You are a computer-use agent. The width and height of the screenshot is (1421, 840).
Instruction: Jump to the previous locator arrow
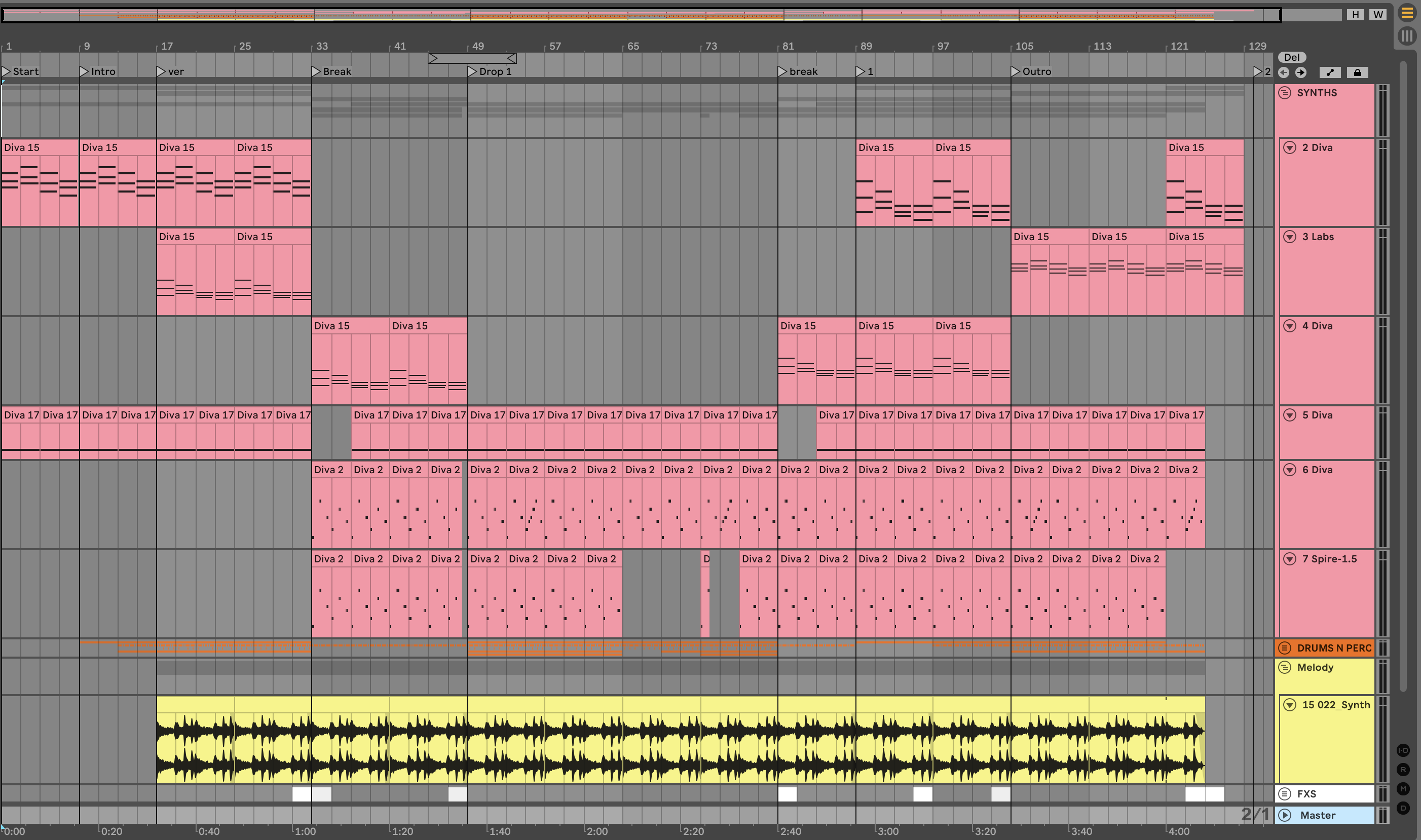coord(1284,72)
